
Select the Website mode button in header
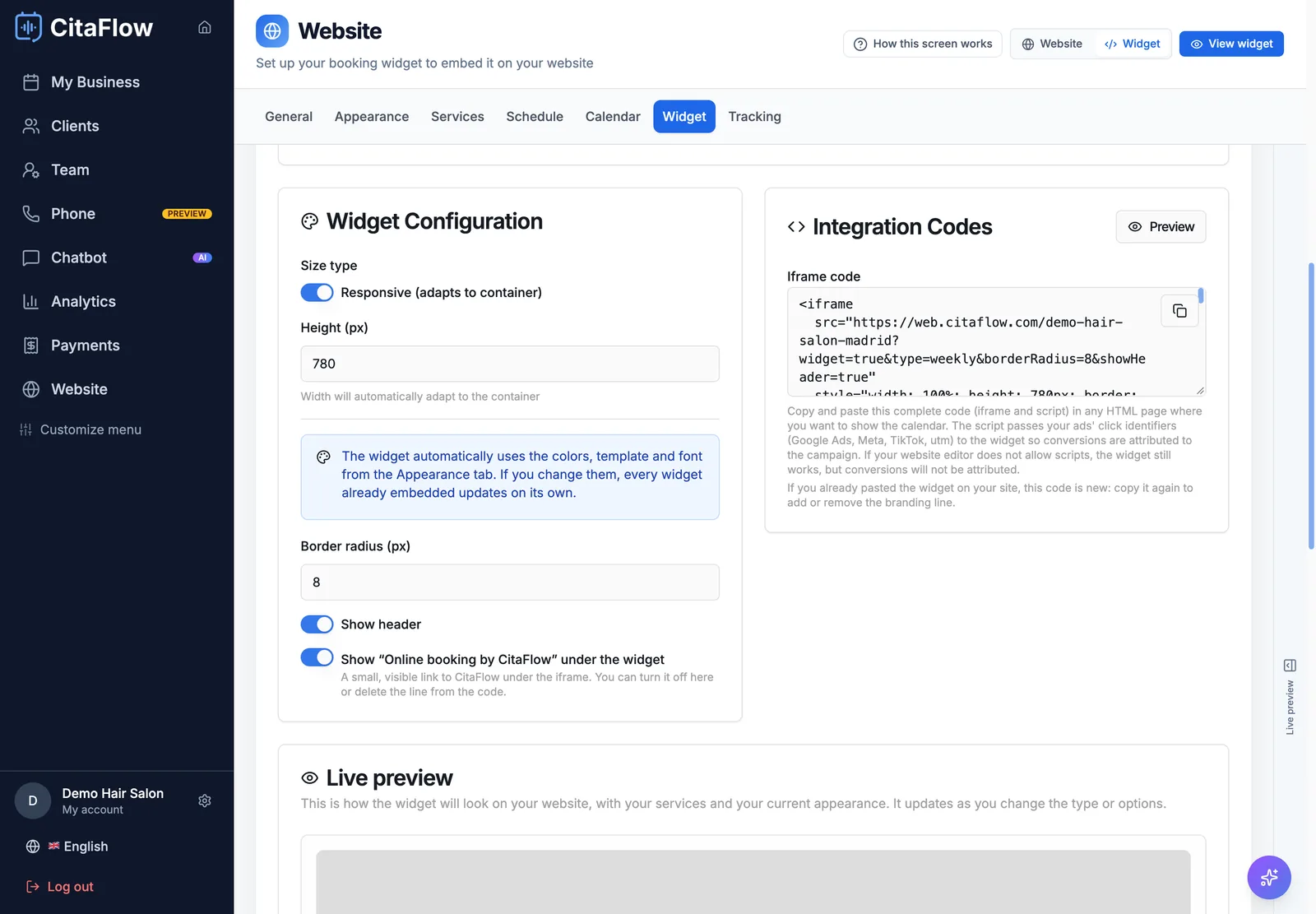[x=1052, y=44]
